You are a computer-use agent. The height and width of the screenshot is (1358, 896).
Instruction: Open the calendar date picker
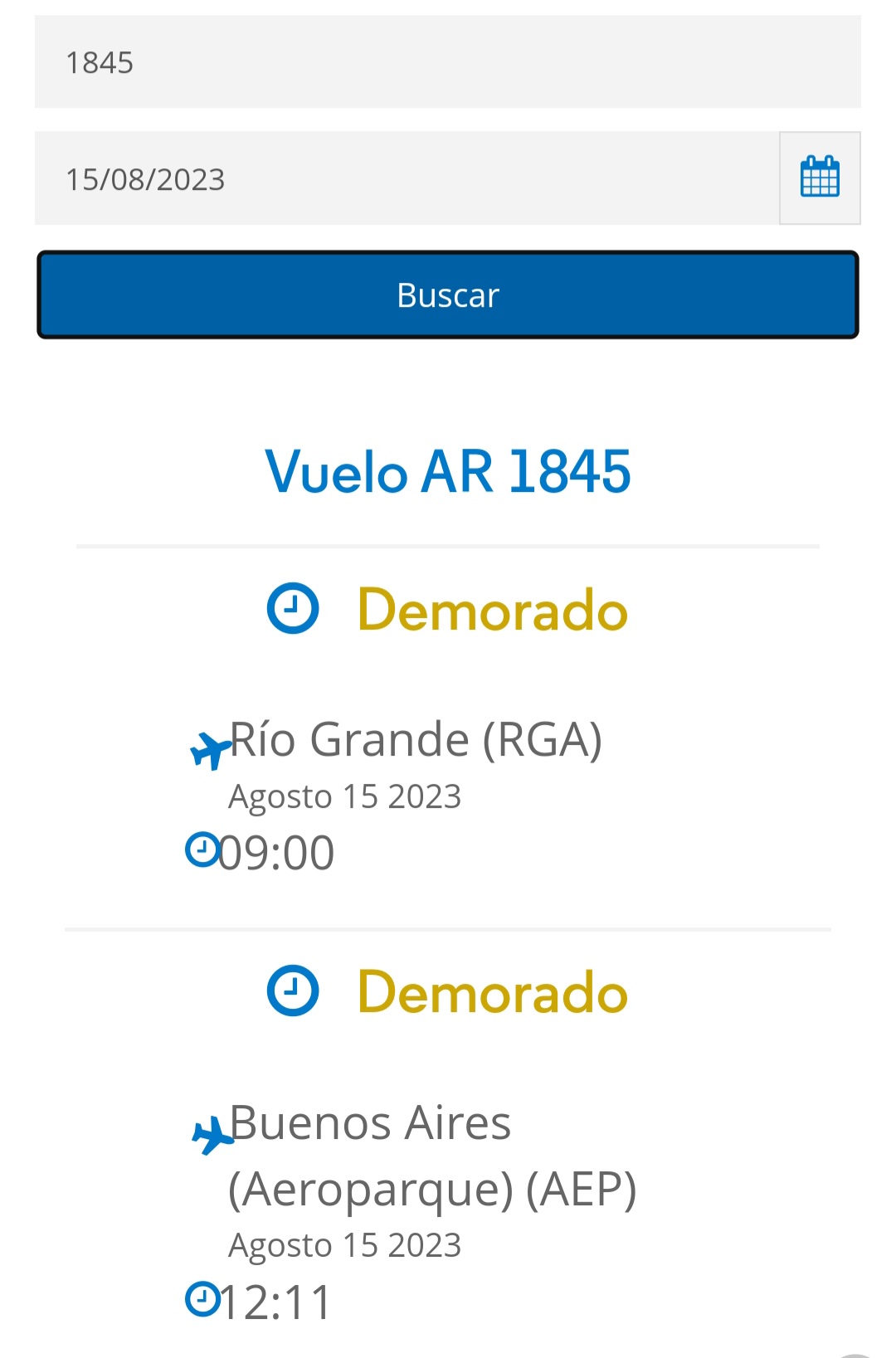(x=820, y=178)
